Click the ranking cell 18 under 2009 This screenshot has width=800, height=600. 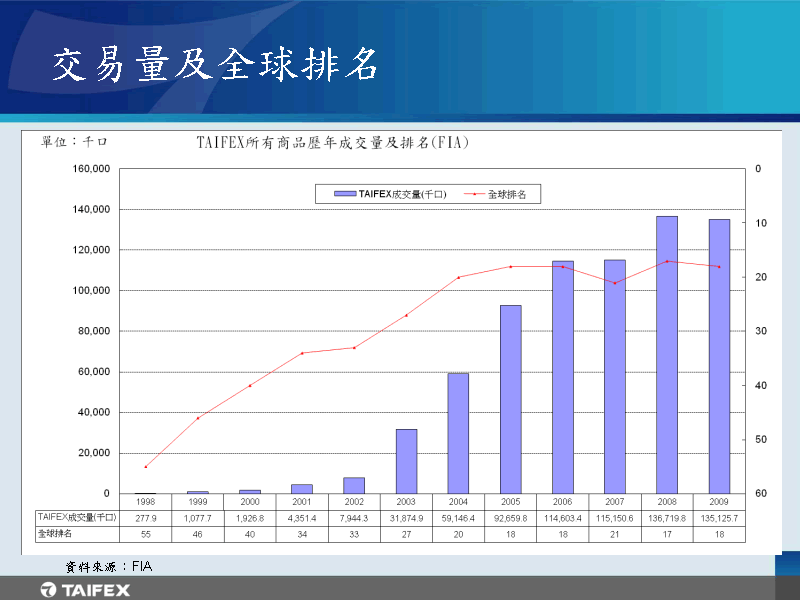[719, 534]
